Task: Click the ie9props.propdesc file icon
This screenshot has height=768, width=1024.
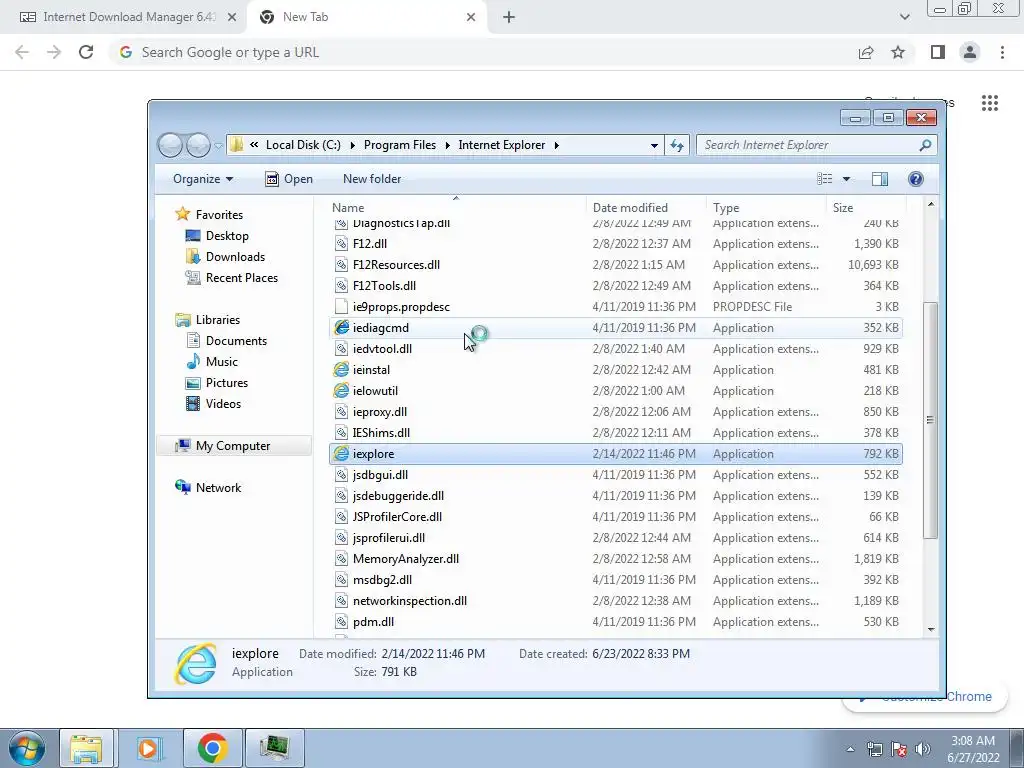Action: pos(341,307)
